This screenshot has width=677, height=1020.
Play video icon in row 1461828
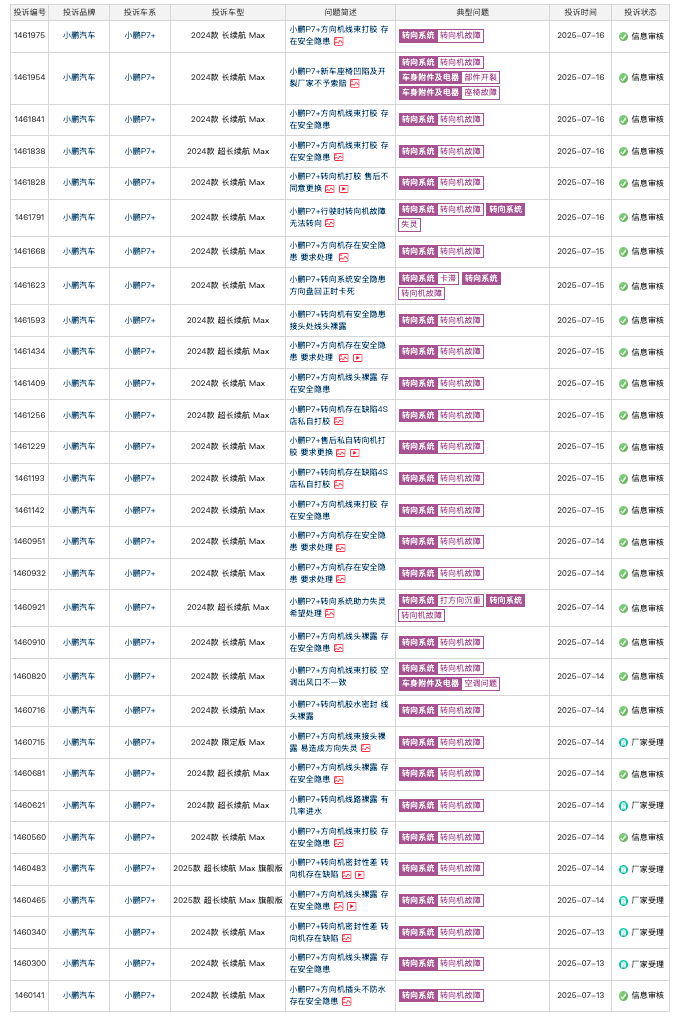tap(344, 189)
